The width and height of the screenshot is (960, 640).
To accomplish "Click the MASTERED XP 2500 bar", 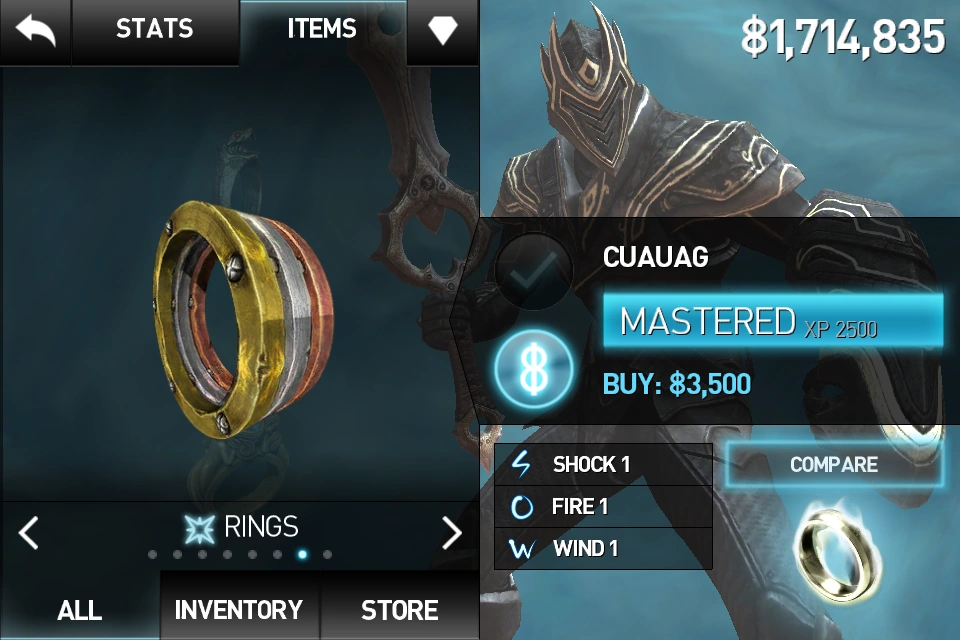I will point(773,320).
